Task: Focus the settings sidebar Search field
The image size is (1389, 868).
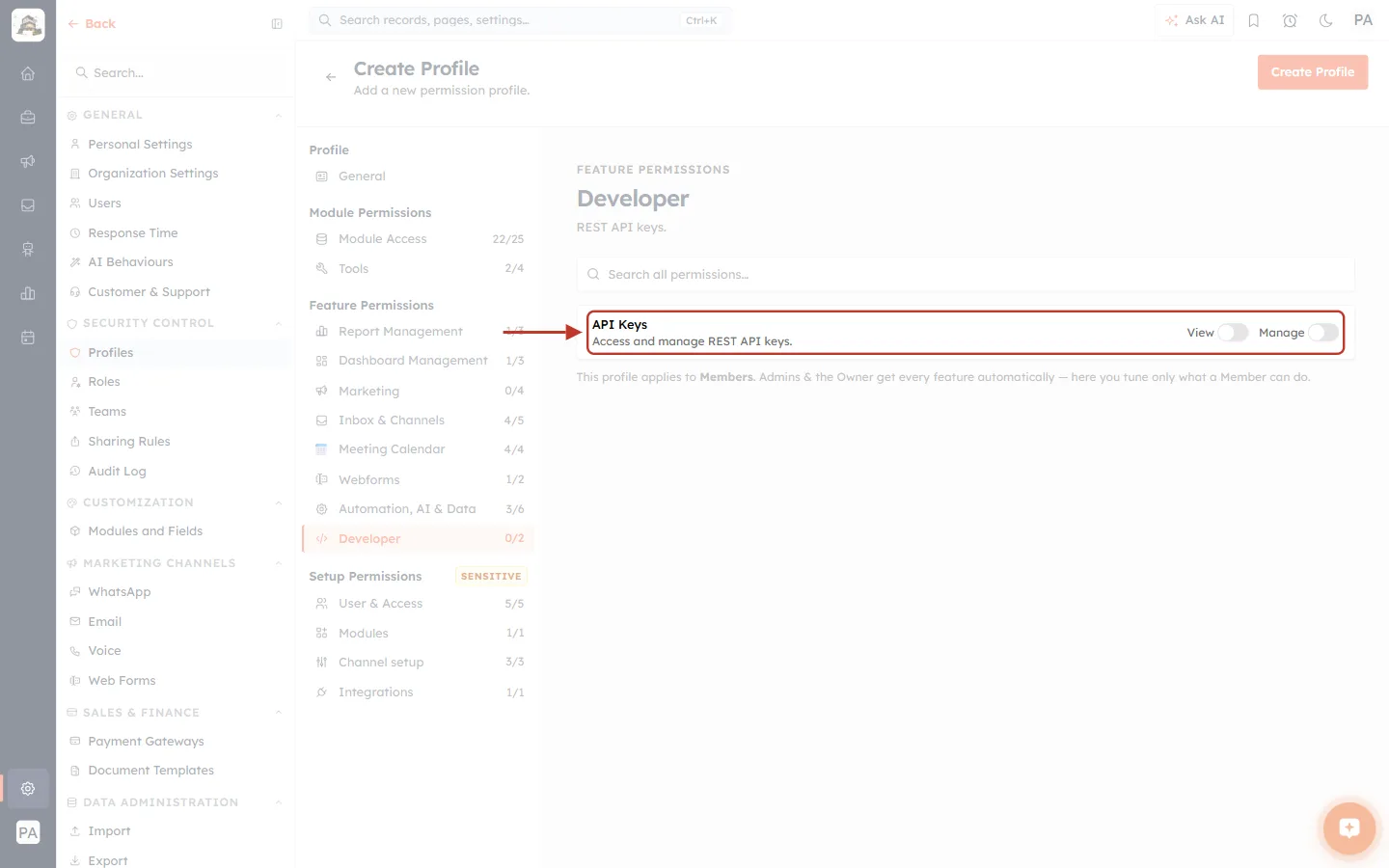Action: coord(176,73)
